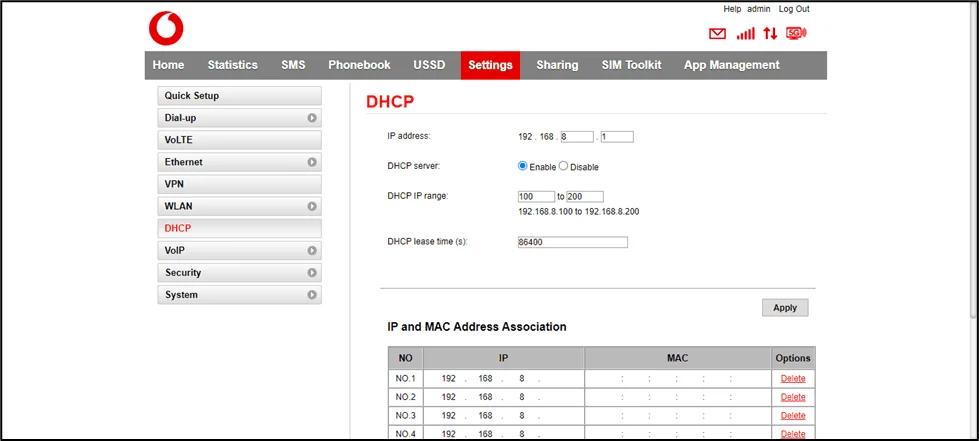Image resolution: width=979 pixels, height=441 pixels.
Task: Delete association row NO.3
Action: coord(793,415)
